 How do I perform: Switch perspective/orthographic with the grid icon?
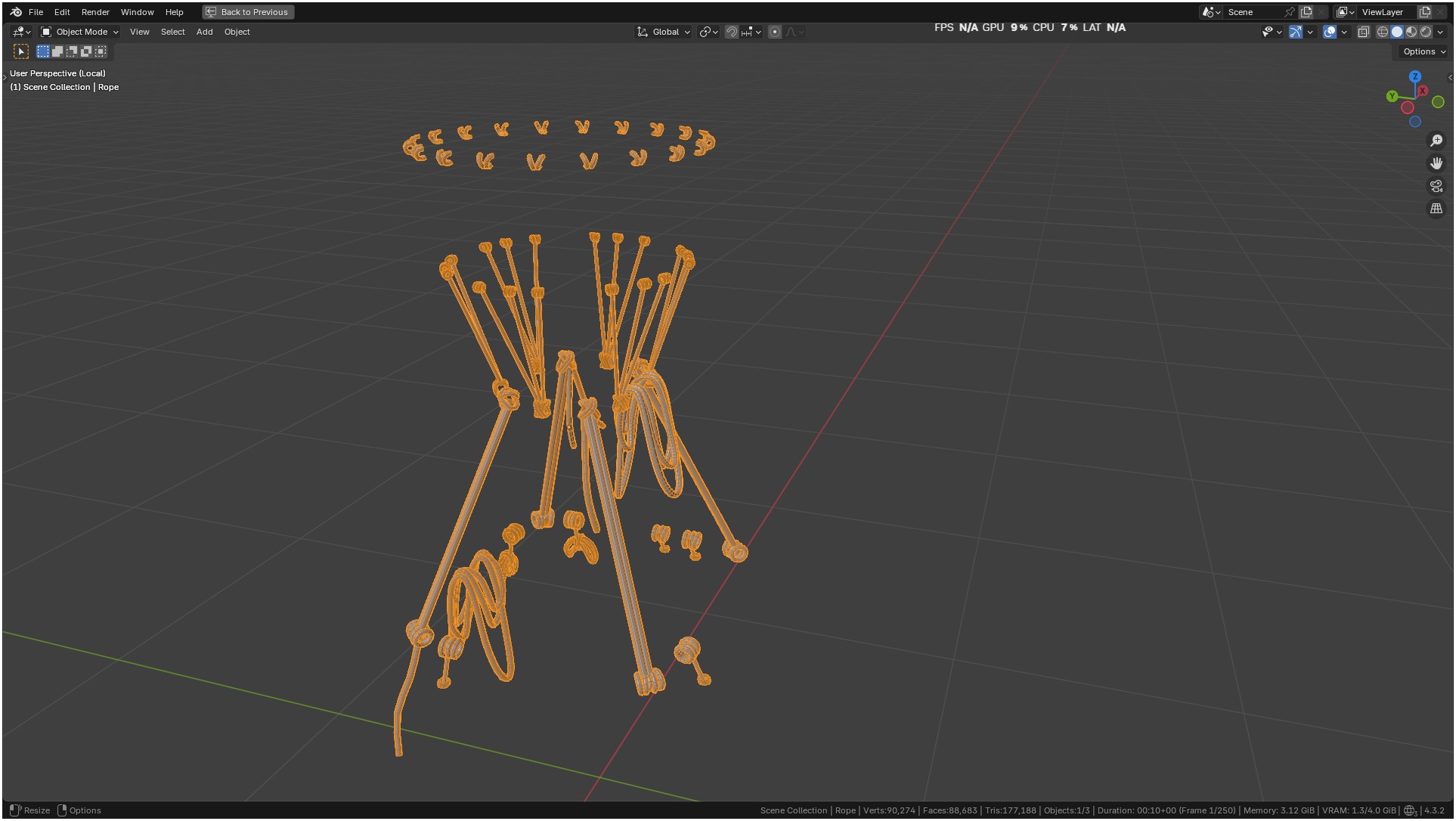click(1436, 209)
